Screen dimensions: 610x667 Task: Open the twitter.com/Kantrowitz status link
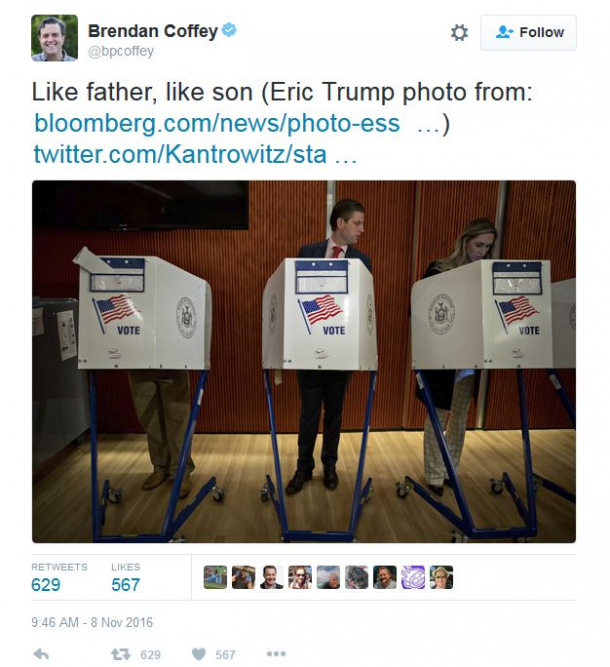pyautogui.click(x=180, y=155)
